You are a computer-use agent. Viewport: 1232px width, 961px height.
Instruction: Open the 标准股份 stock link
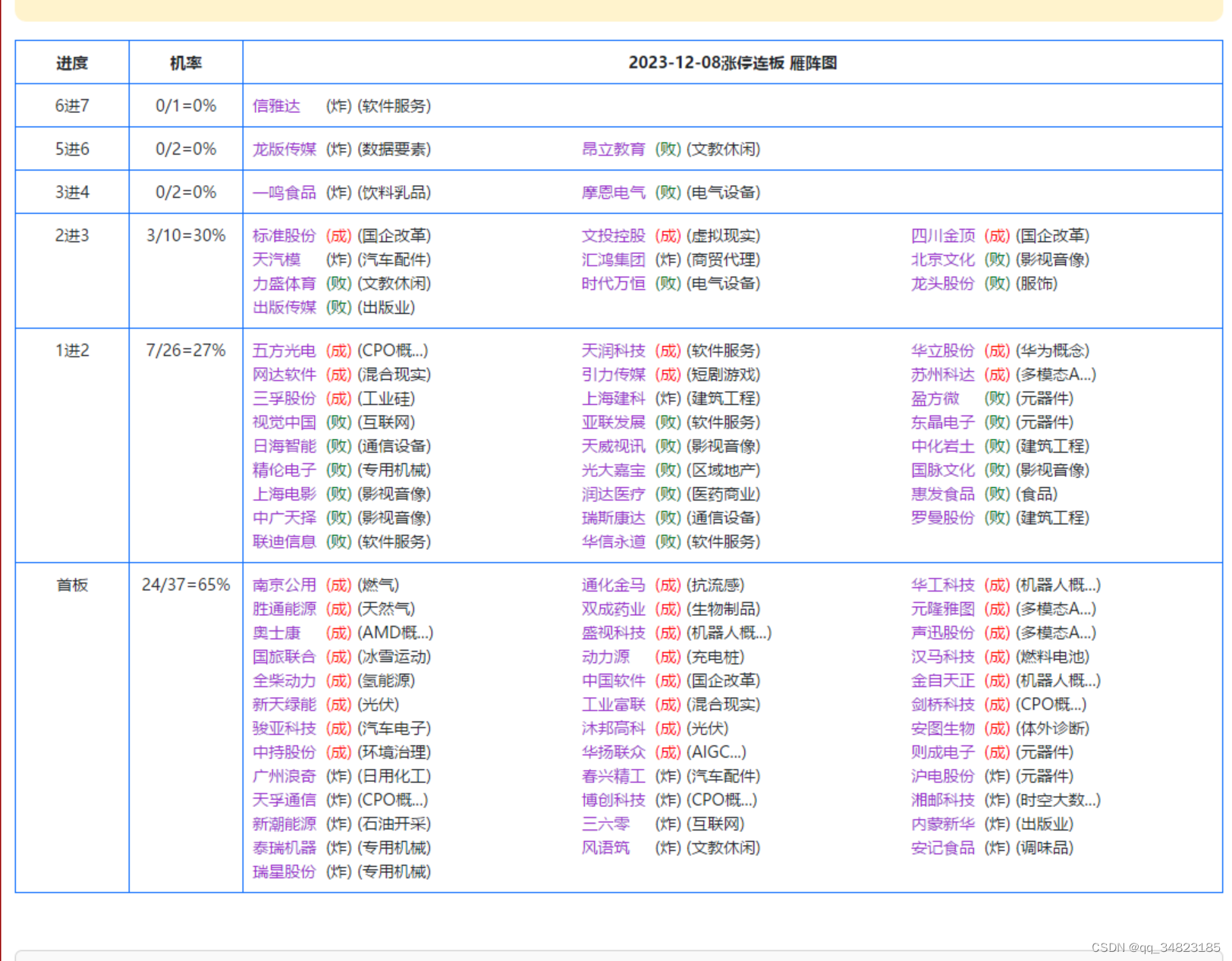[x=284, y=236]
